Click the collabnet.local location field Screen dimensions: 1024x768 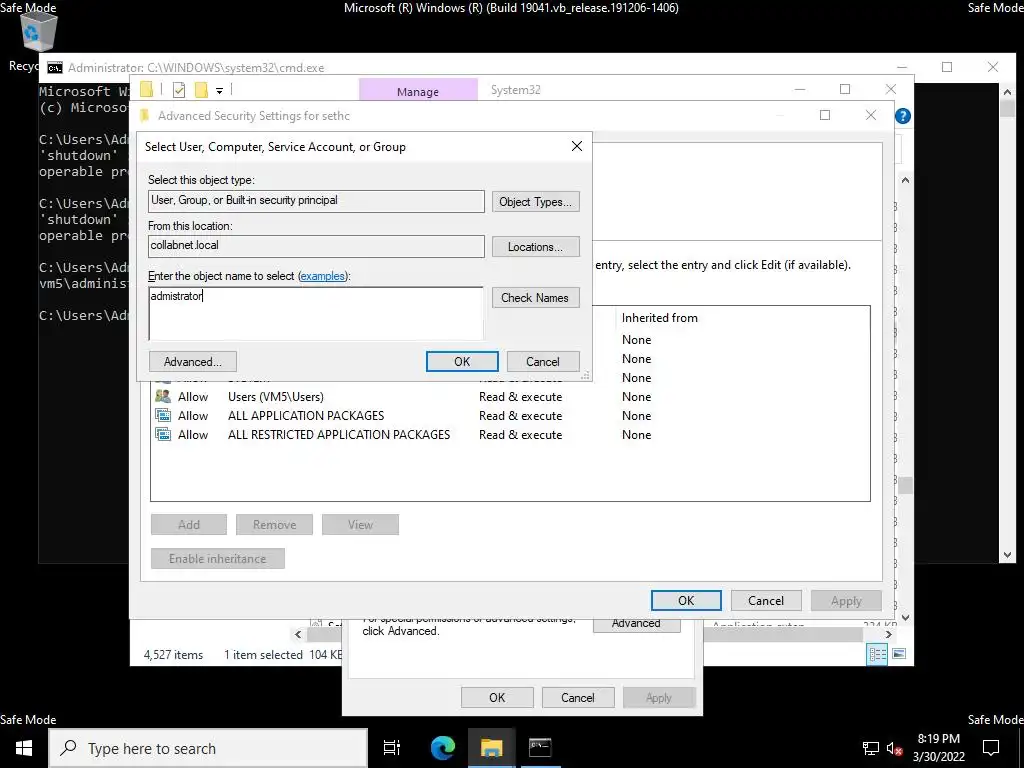316,246
